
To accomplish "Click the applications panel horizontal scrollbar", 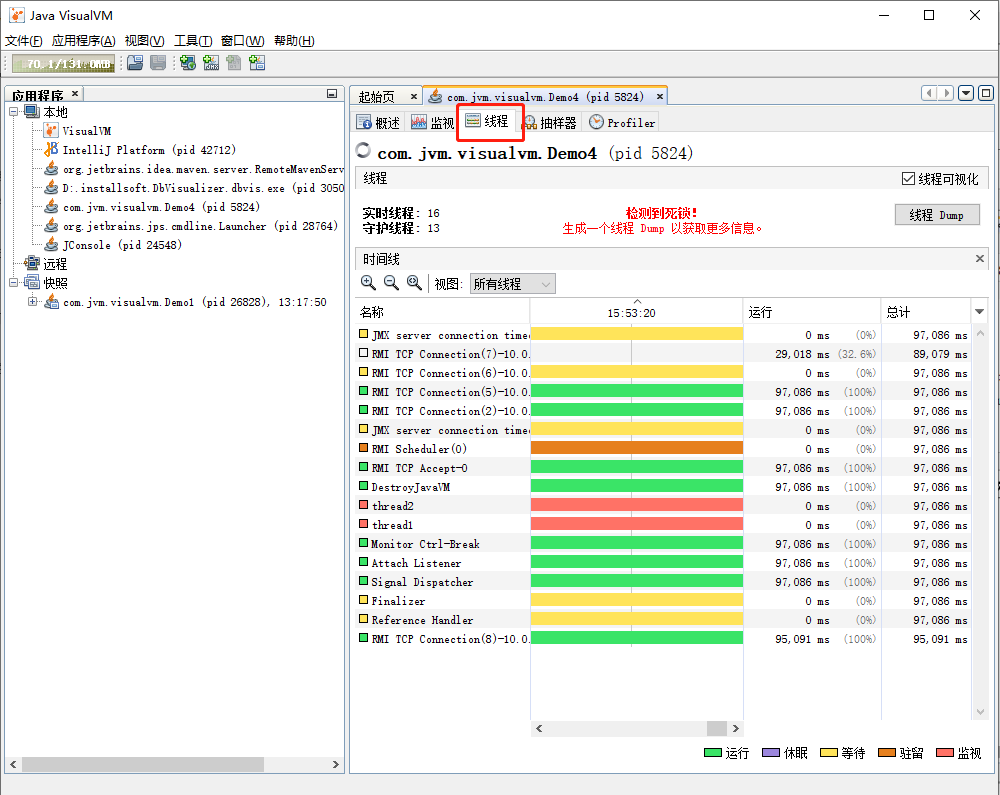I will point(143,764).
